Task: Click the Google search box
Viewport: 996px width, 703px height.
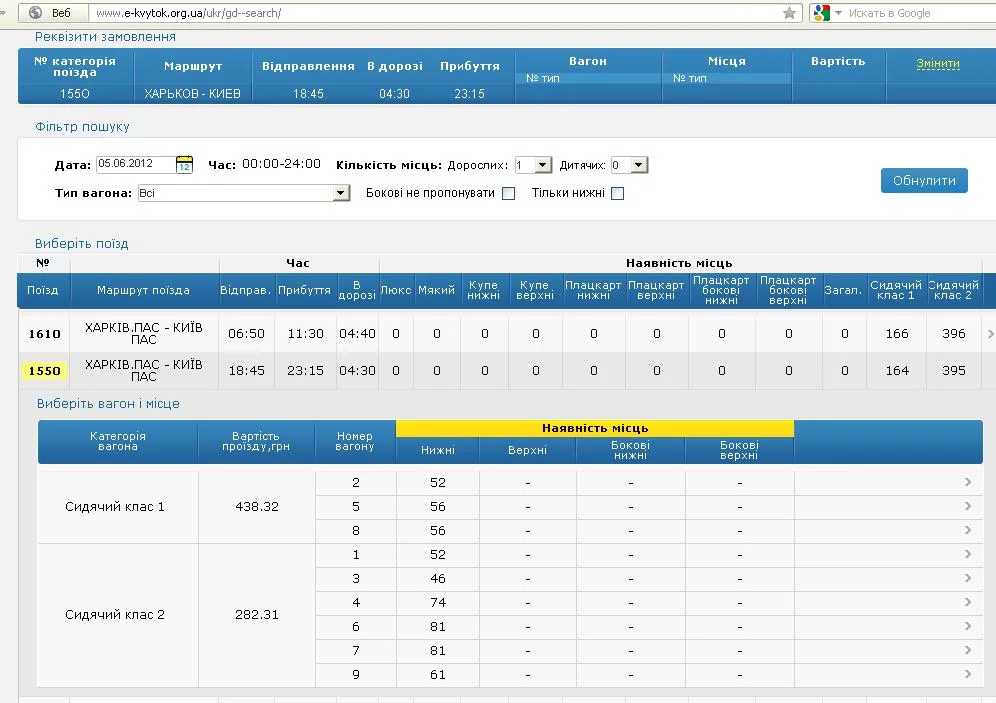Action: click(x=915, y=13)
